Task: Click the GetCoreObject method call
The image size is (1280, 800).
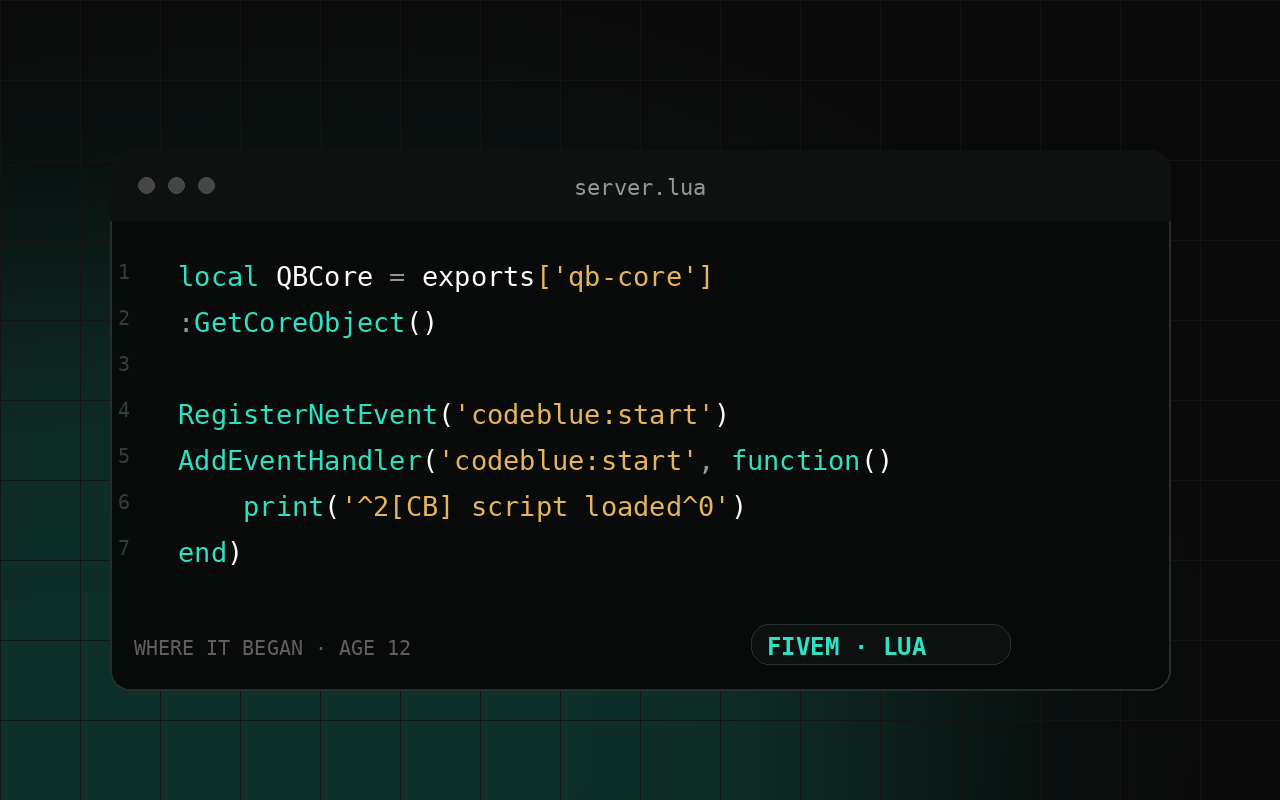Action: [x=299, y=323]
